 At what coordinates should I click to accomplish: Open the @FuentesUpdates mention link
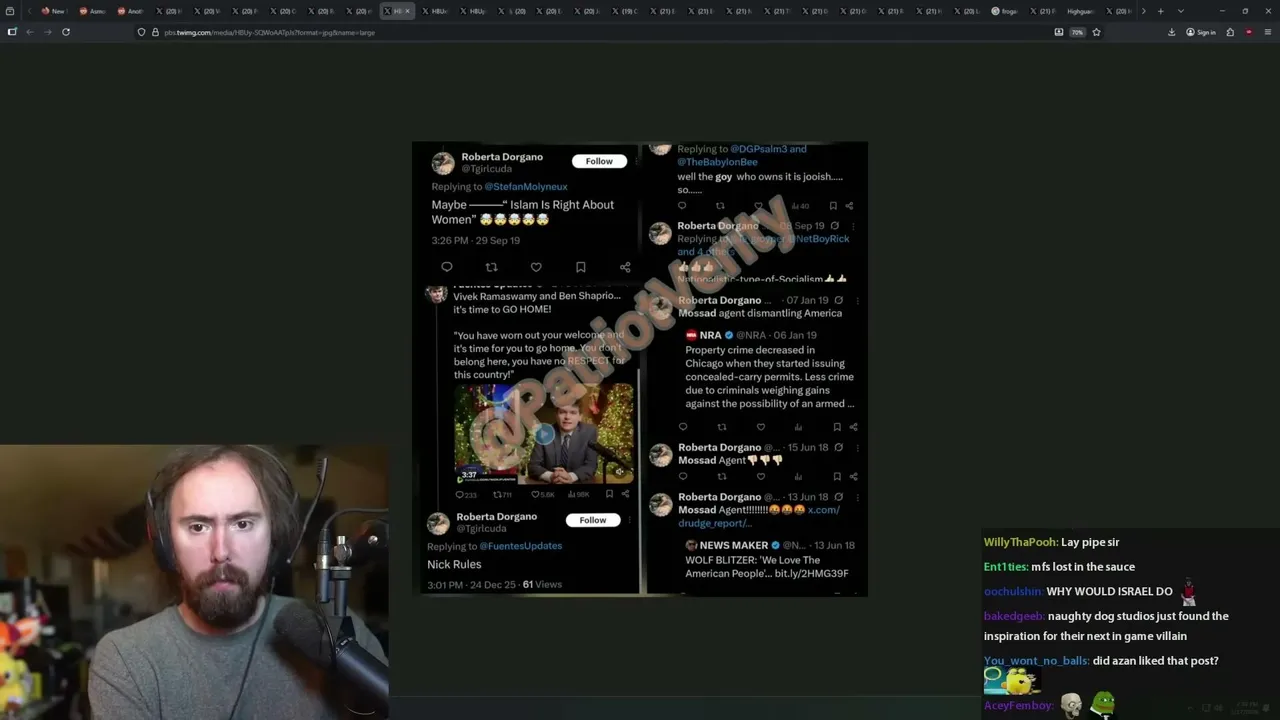coord(521,546)
